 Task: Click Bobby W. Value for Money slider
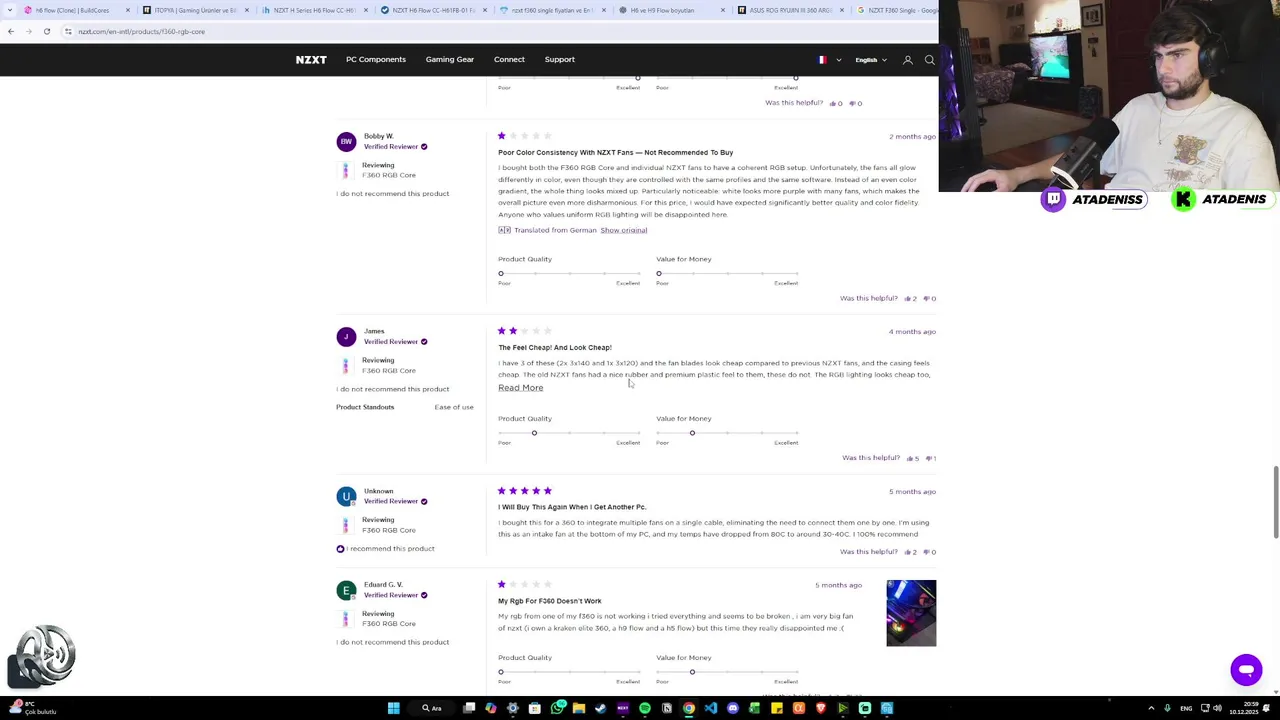[728, 273]
